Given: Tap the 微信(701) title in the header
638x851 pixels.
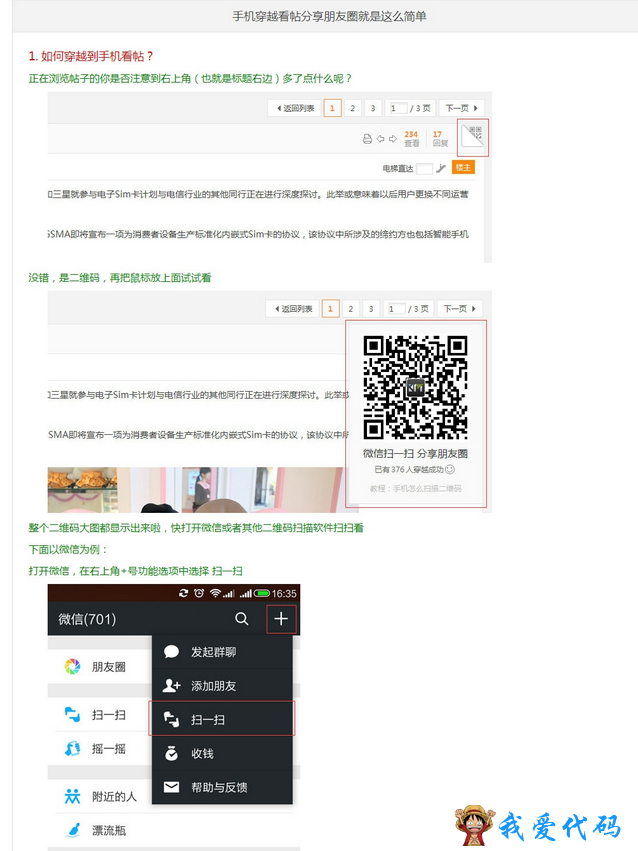Looking at the screenshot, I should click(x=87, y=619).
